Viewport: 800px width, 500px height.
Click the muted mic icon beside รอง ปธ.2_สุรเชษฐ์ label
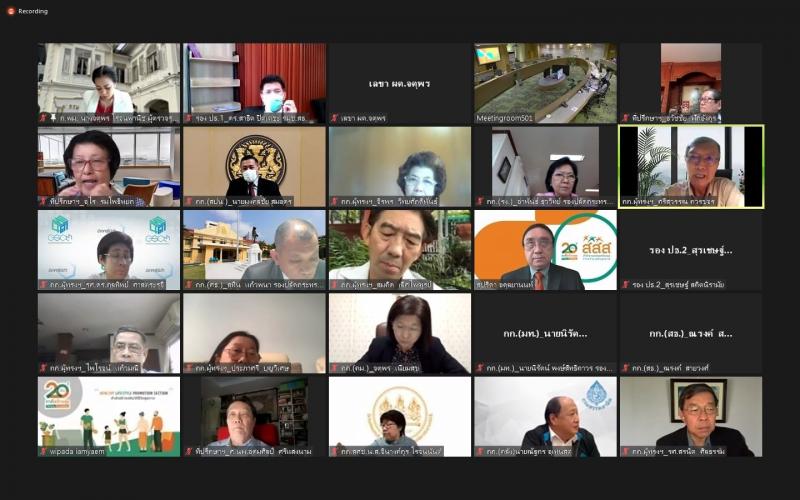pos(626,284)
